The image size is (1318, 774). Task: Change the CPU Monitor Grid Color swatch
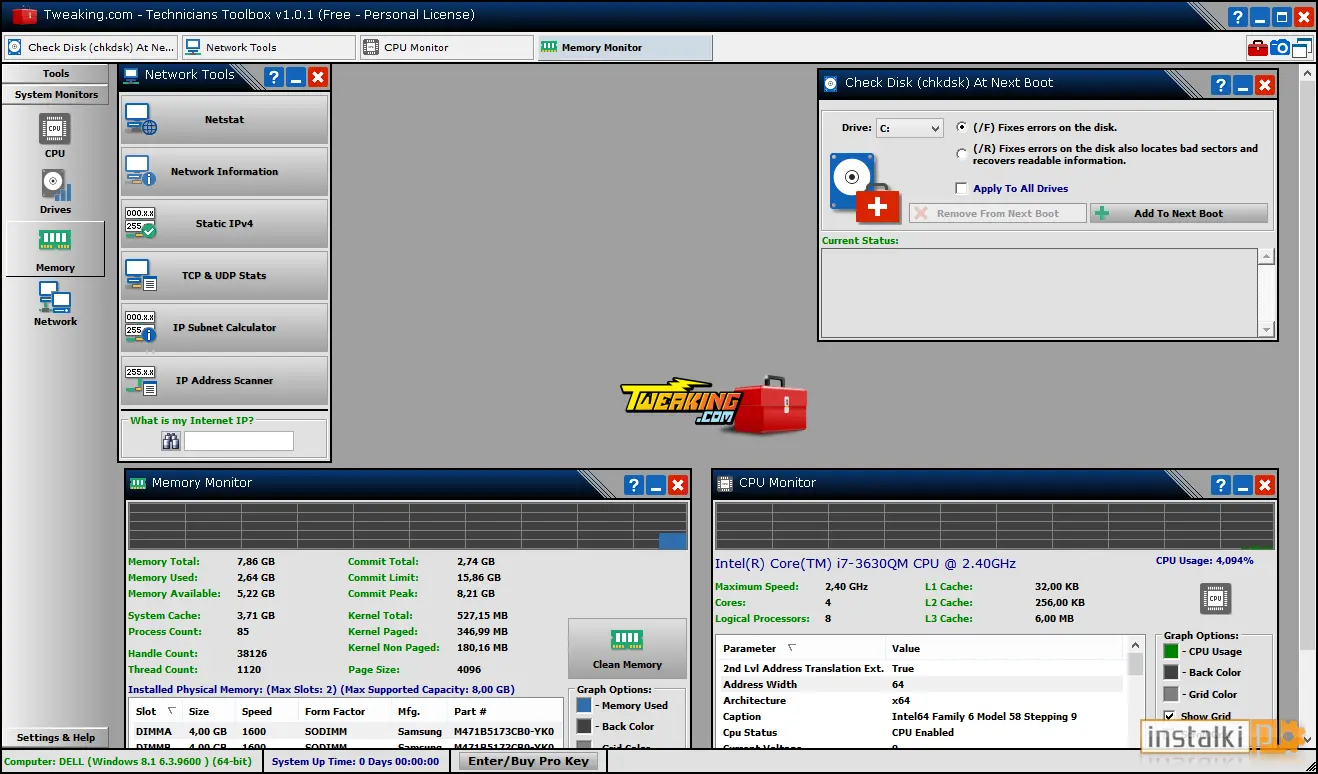pyautogui.click(x=1171, y=695)
